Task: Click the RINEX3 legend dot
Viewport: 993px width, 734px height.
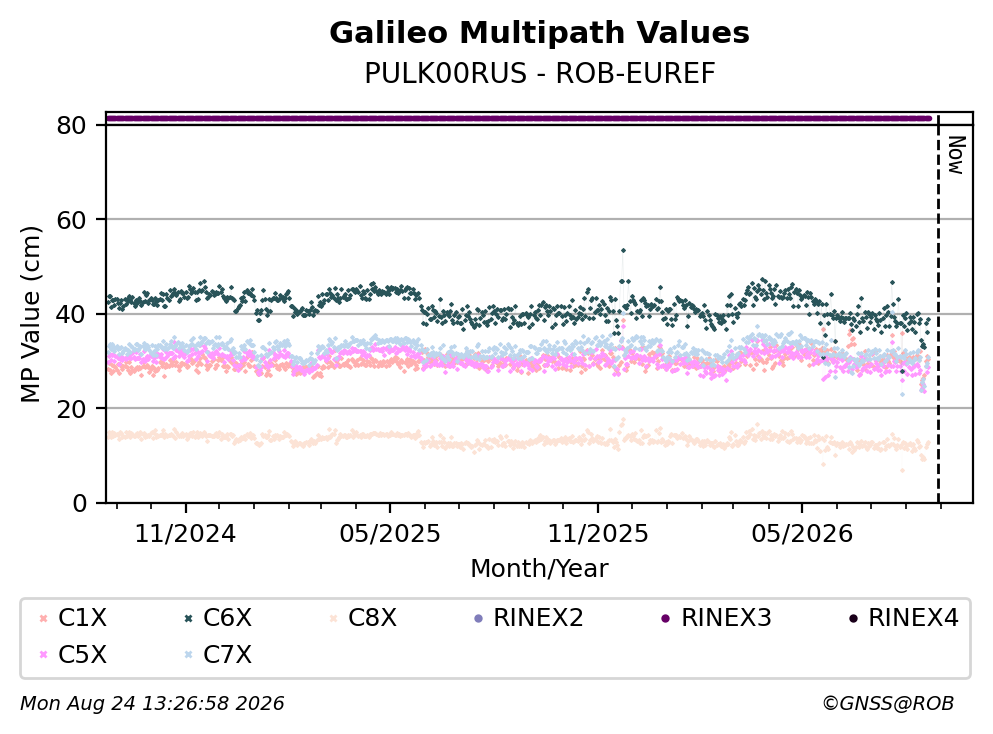Action: [x=666, y=618]
